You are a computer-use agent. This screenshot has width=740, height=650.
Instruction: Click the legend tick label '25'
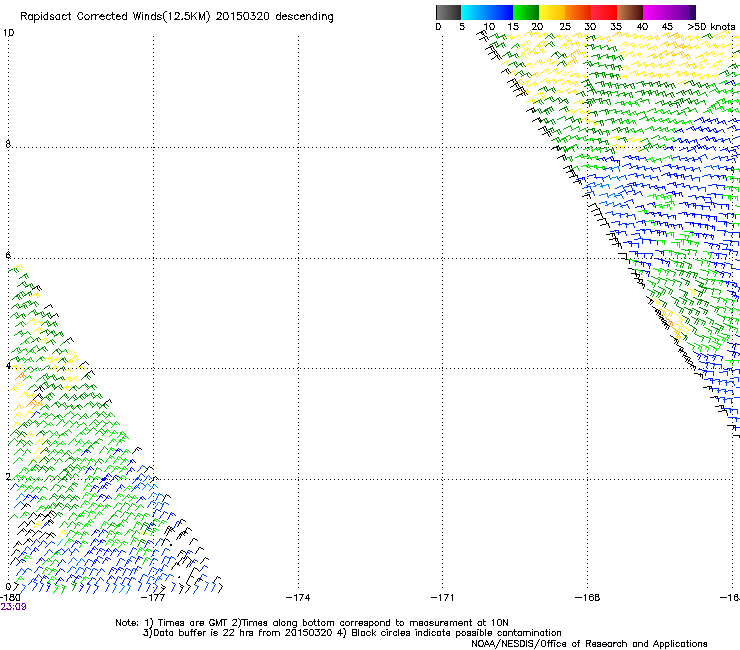click(565, 27)
